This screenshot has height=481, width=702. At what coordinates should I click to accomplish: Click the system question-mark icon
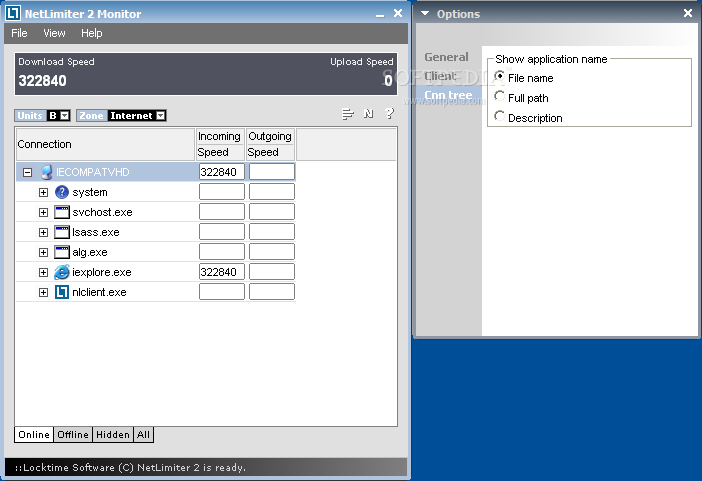click(x=62, y=192)
